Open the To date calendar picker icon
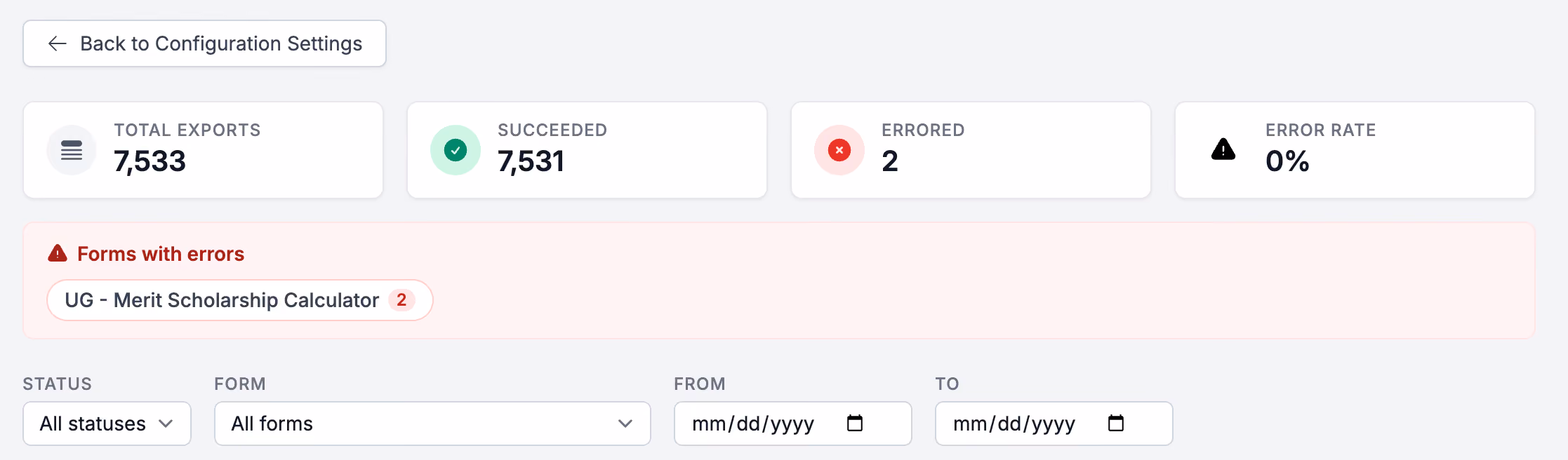The height and width of the screenshot is (460, 1568). tap(1116, 423)
